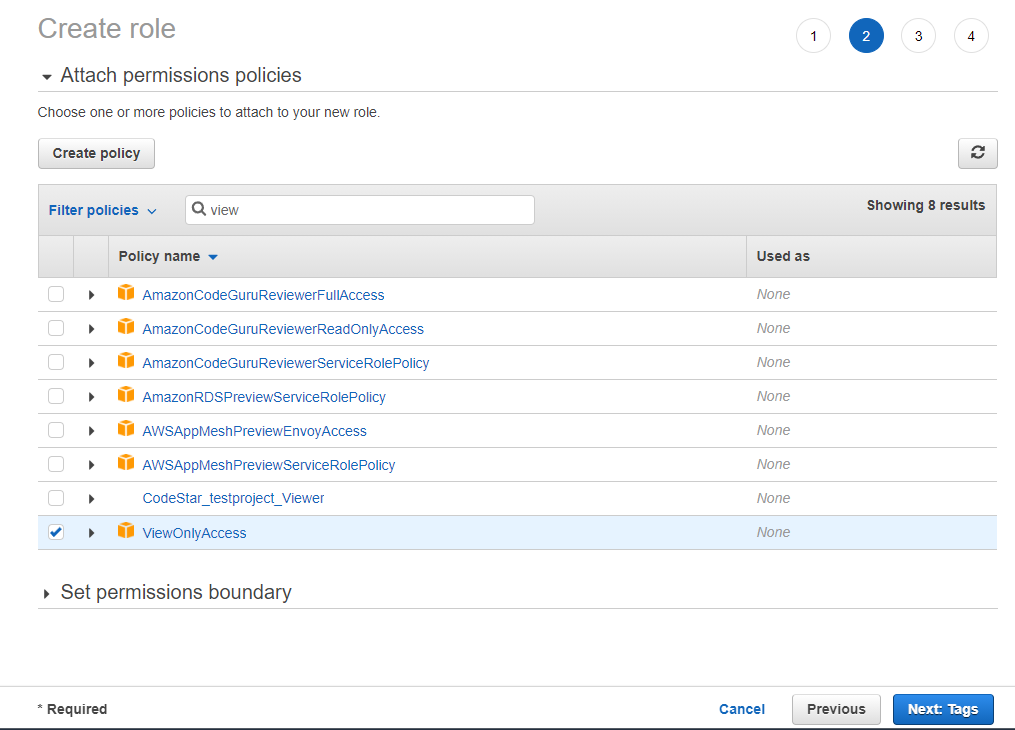Click the Next: Tags button
The width and height of the screenshot is (1015, 730).
tap(943, 709)
